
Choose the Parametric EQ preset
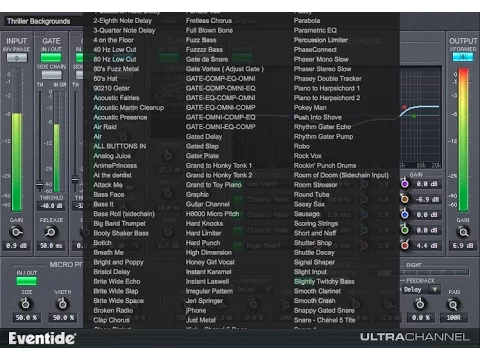click(x=315, y=30)
